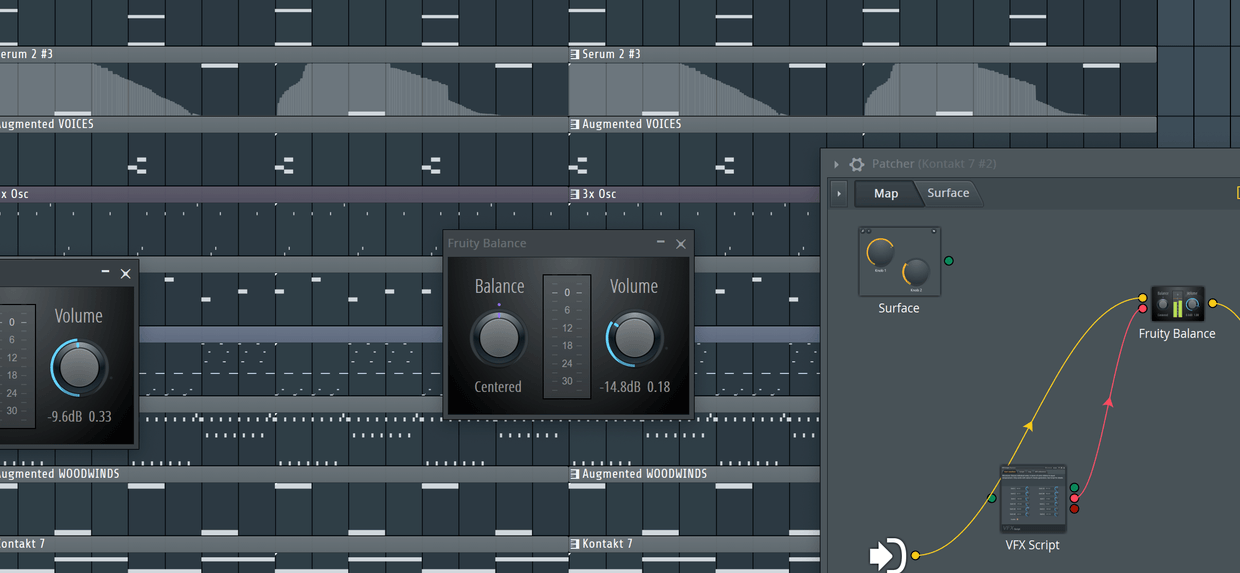Viewport: 1240px width, 573px height.
Task: Click the green port beside the Surface module
Action: (x=949, y=261)
